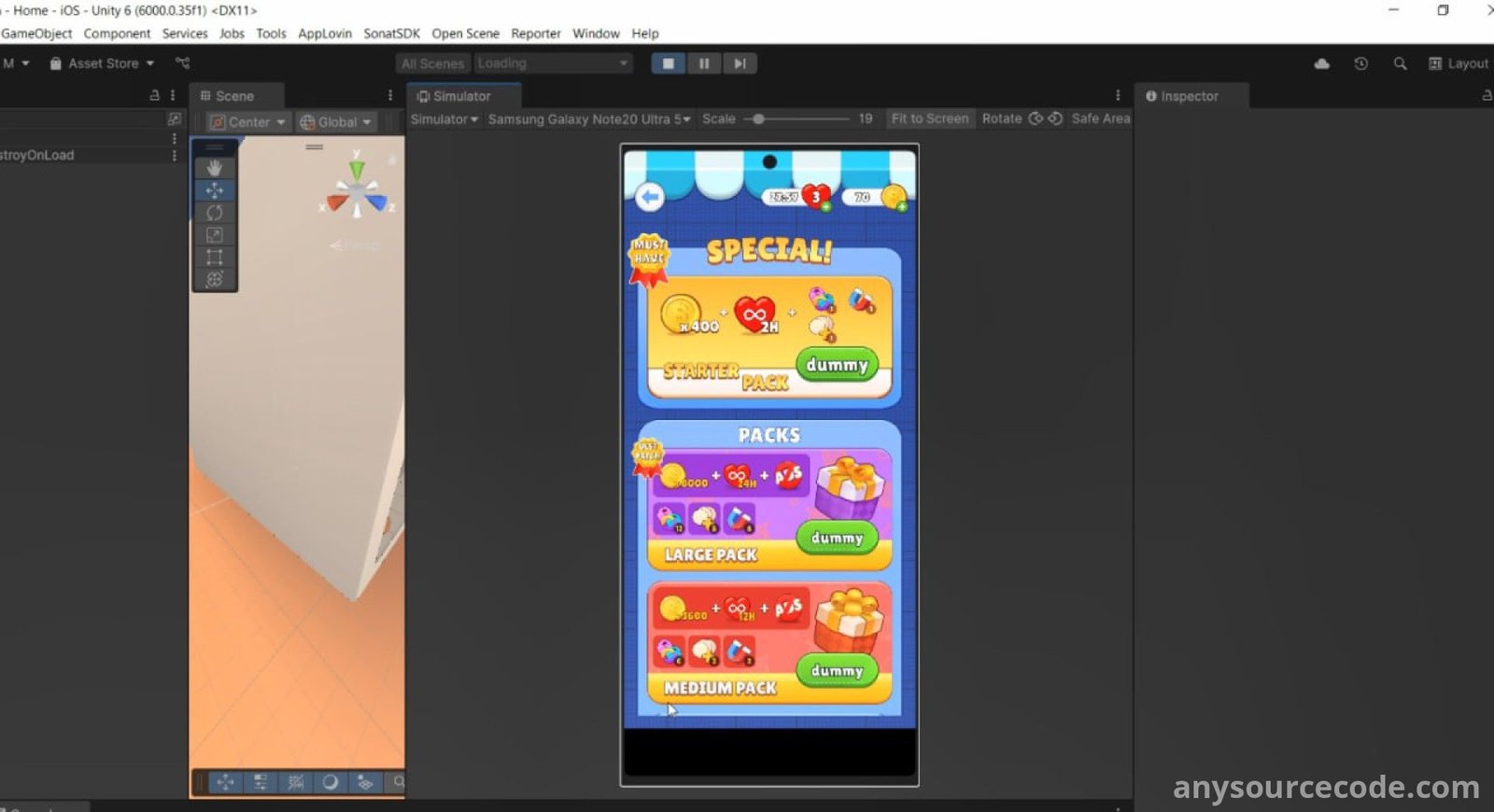1494x812 pixels.
Task: Select the Scale tool in Scene toolbar
Action: [214, 235]
